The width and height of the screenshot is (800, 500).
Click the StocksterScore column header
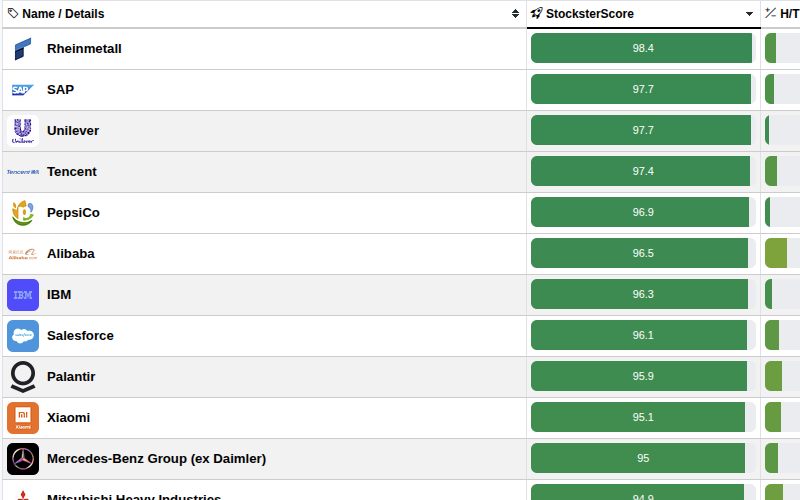643,14
